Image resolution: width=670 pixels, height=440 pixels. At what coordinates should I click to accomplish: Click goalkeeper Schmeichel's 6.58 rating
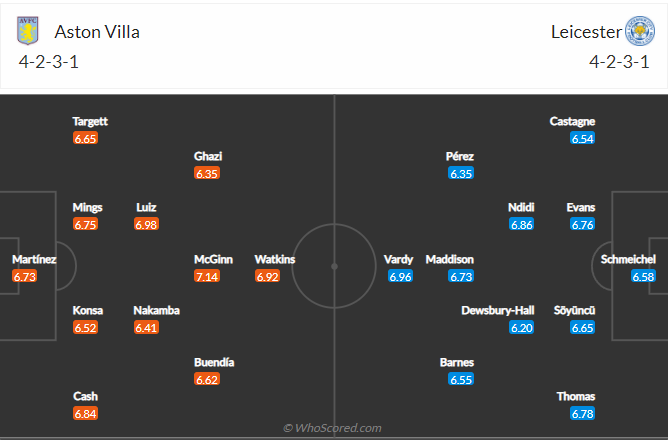coord(643,276)
